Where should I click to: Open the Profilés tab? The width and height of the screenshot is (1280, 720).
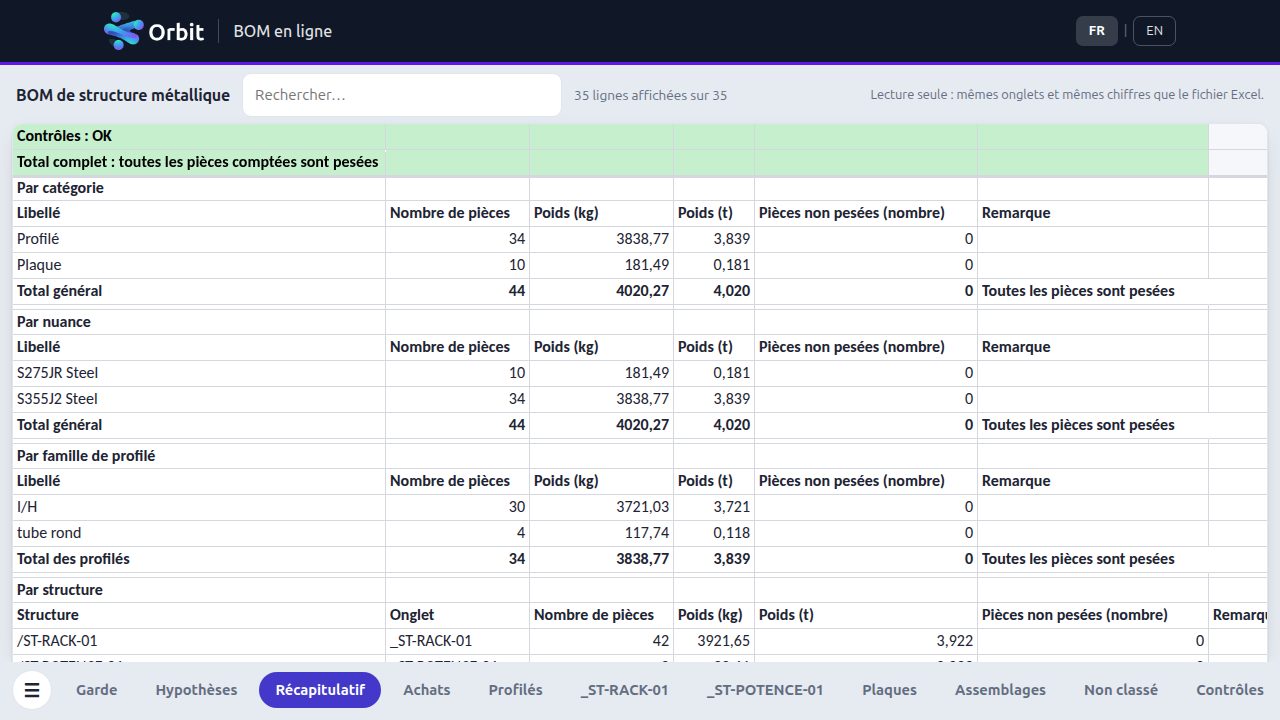coord(516,690)
